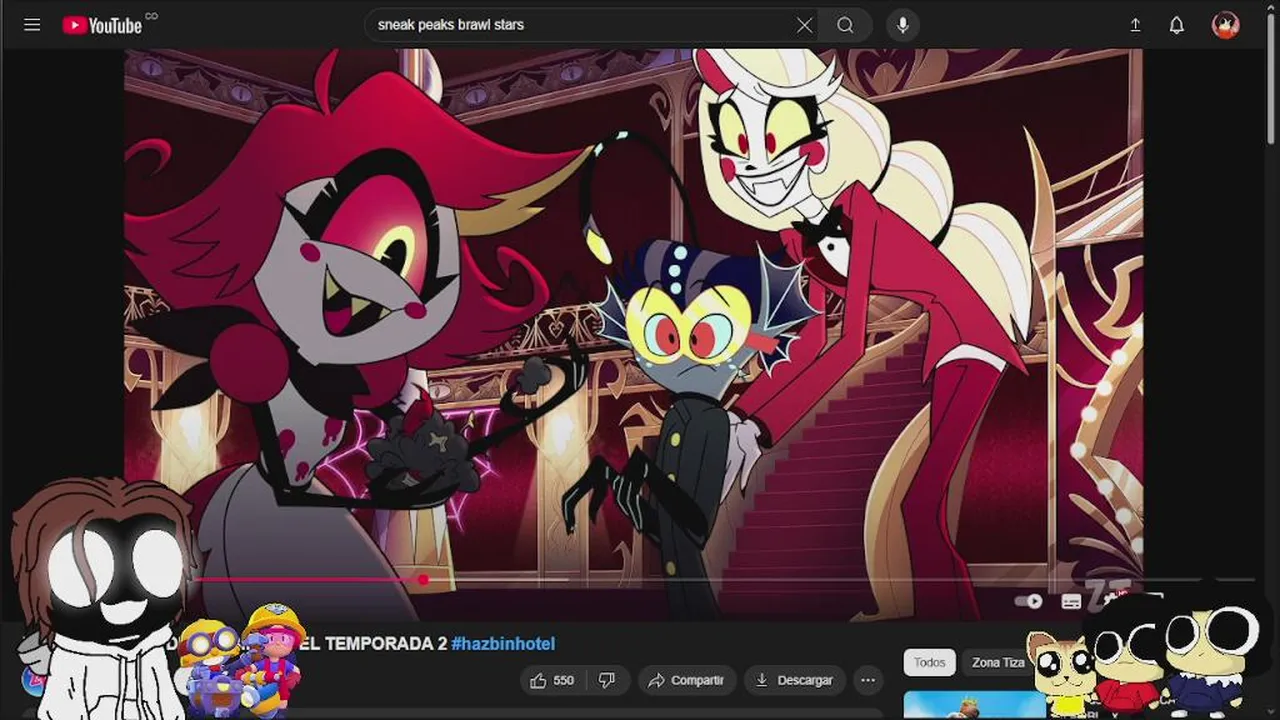Open the YouTube hamburger guide menu

(x=32, y=25)
